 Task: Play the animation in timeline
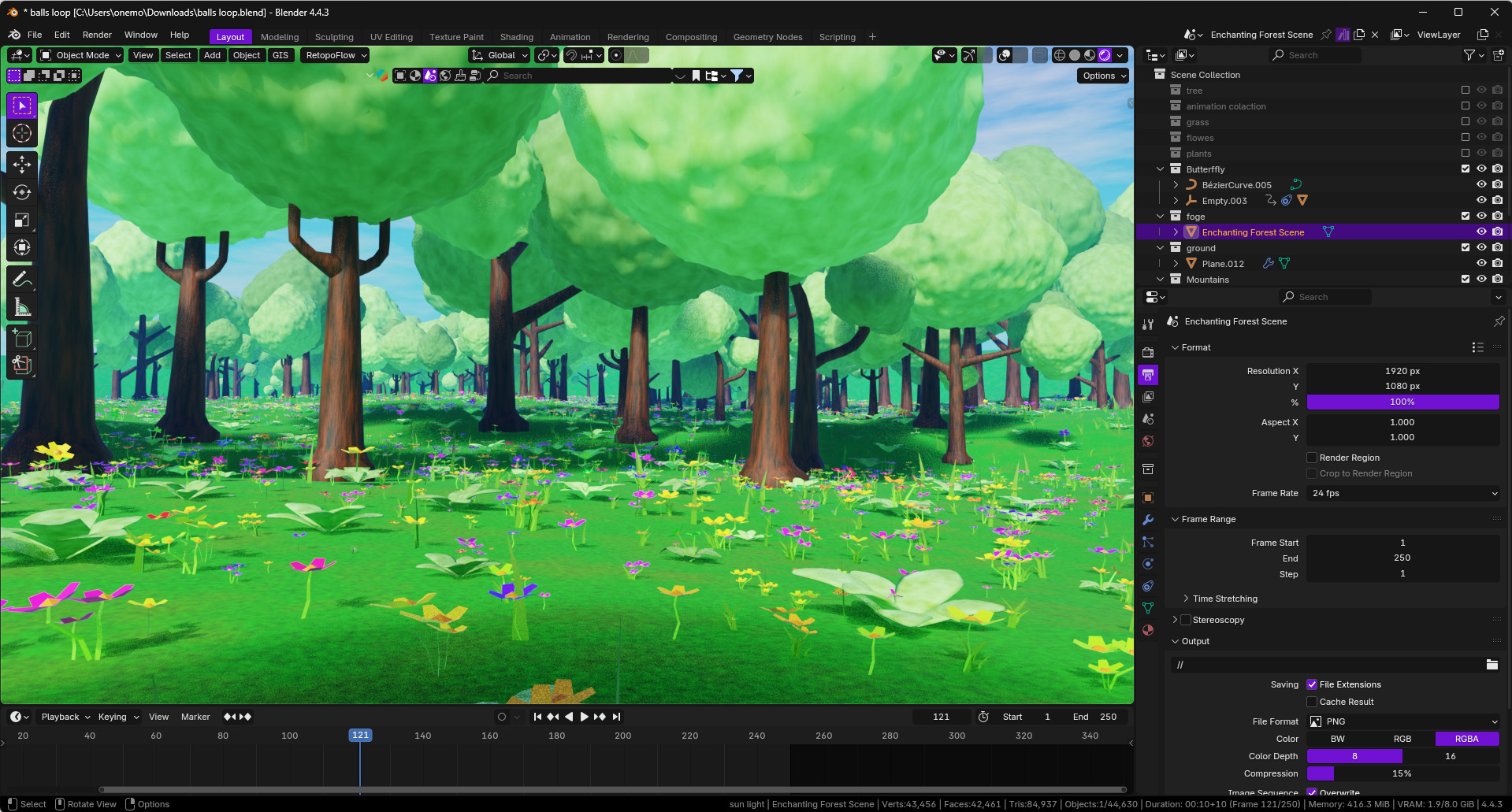pos(584,717)
